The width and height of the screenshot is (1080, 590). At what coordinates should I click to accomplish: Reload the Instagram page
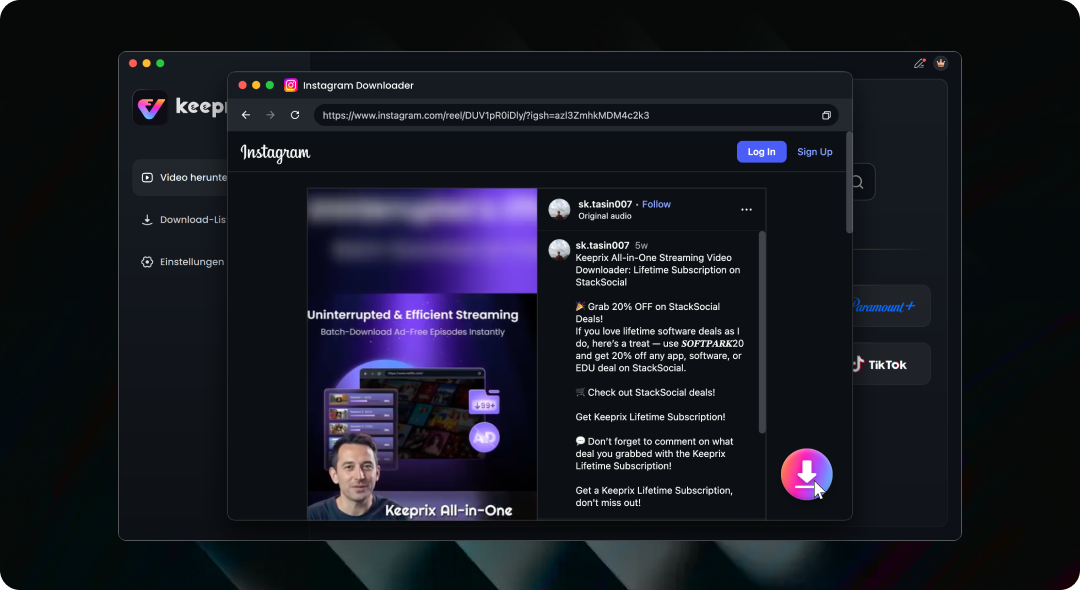click(x=295, y=115)
